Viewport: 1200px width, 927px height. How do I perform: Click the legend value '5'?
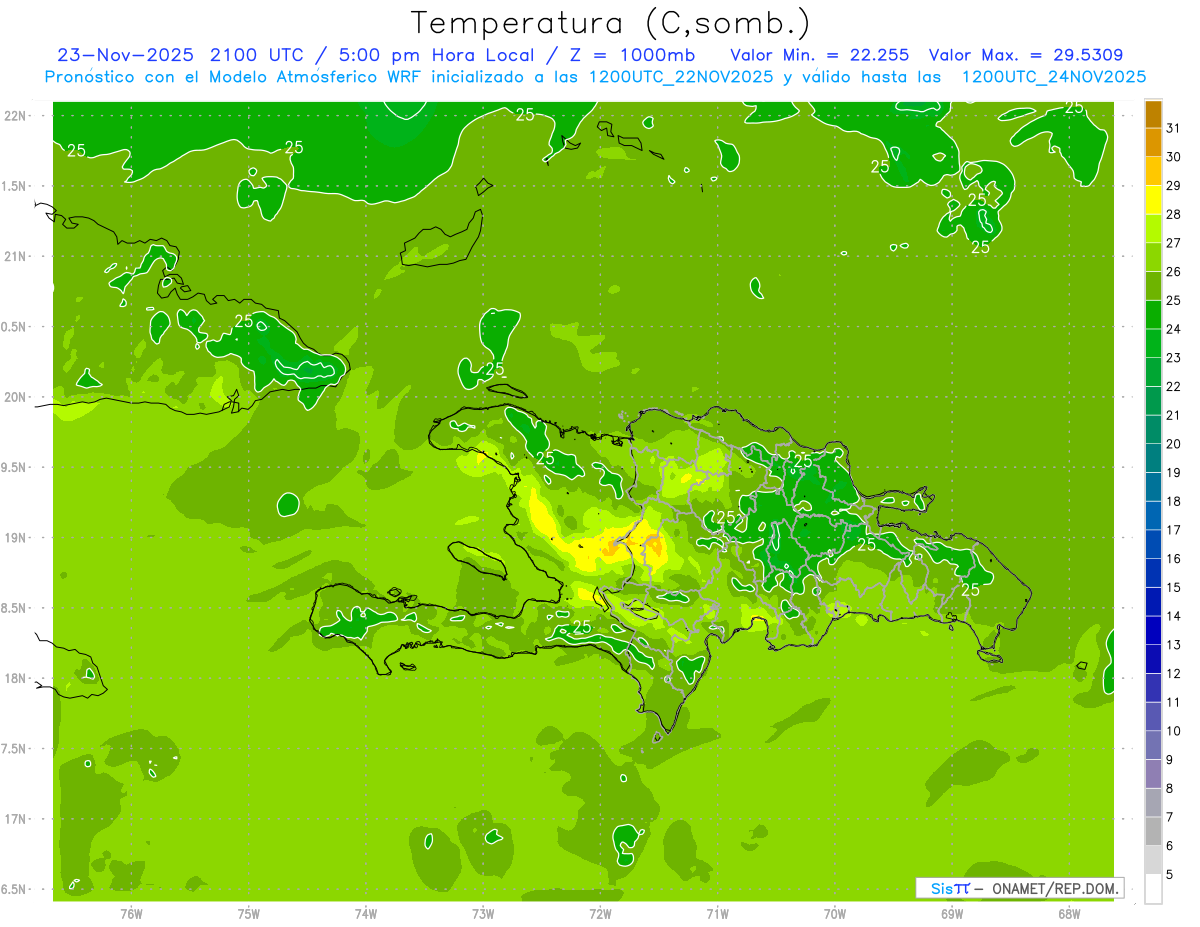coord(1170,875)
